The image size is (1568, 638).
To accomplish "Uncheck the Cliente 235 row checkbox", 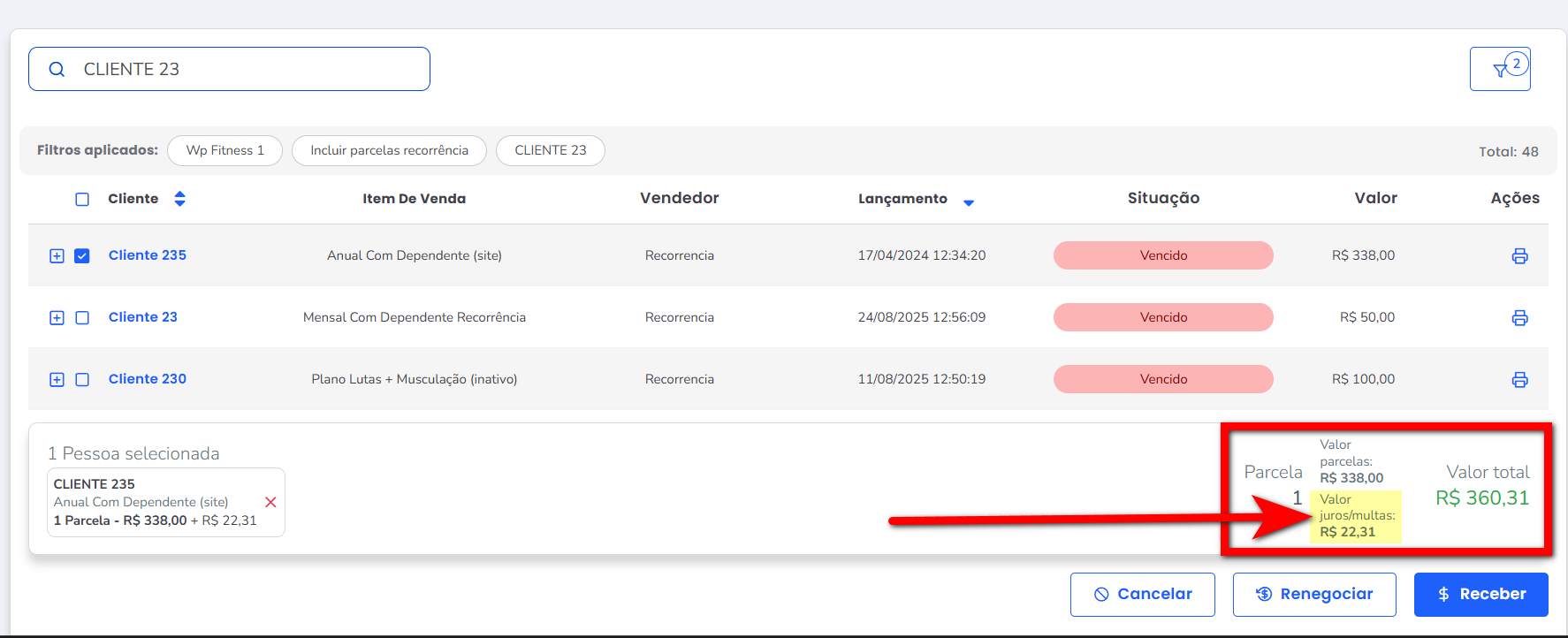I will point(82,256).
